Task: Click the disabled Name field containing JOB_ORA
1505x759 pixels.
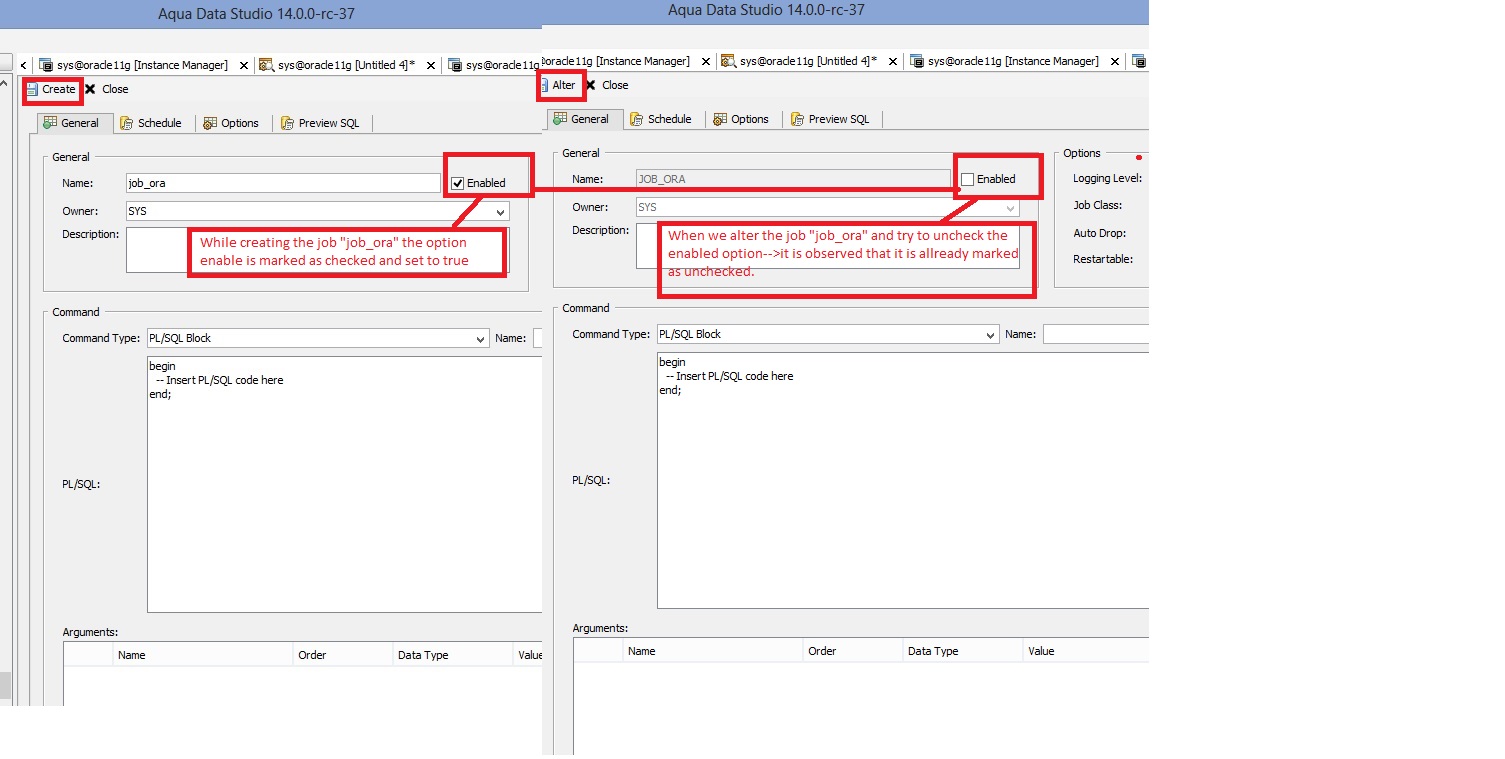Action: (x=793, y=179)
